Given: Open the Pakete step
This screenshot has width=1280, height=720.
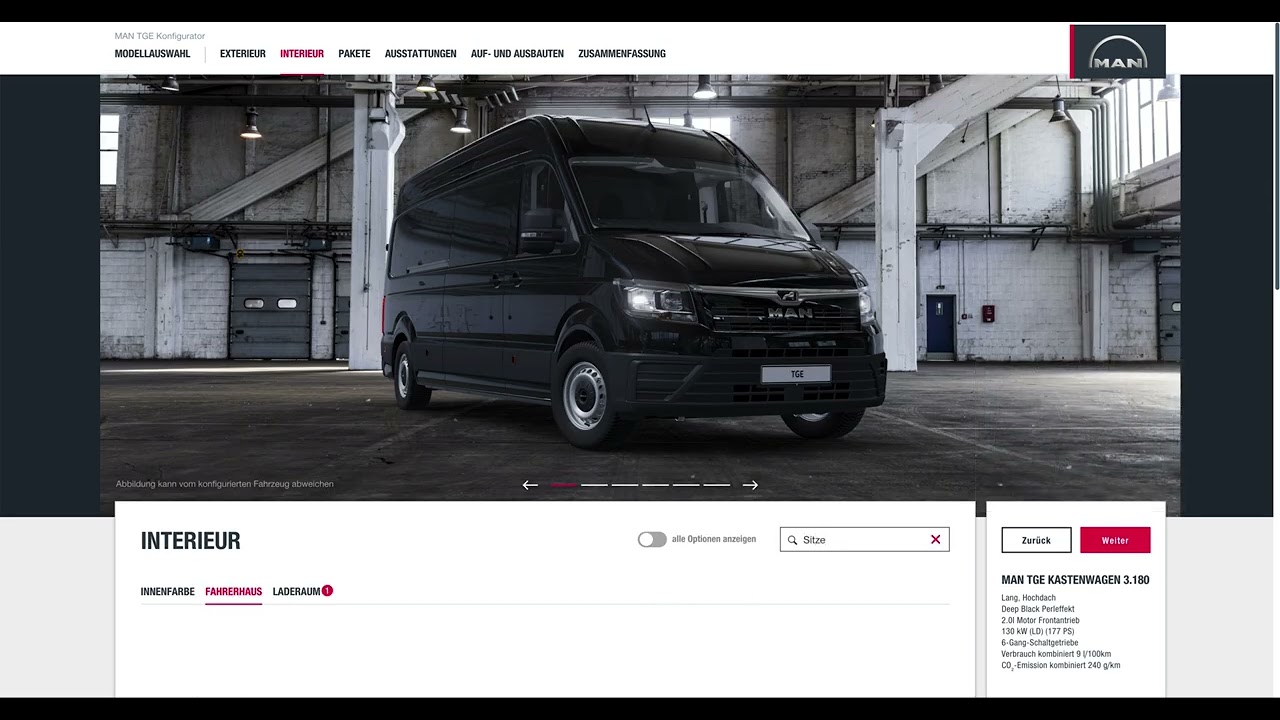Looking at the screenshot, I should tap(354, 54).
